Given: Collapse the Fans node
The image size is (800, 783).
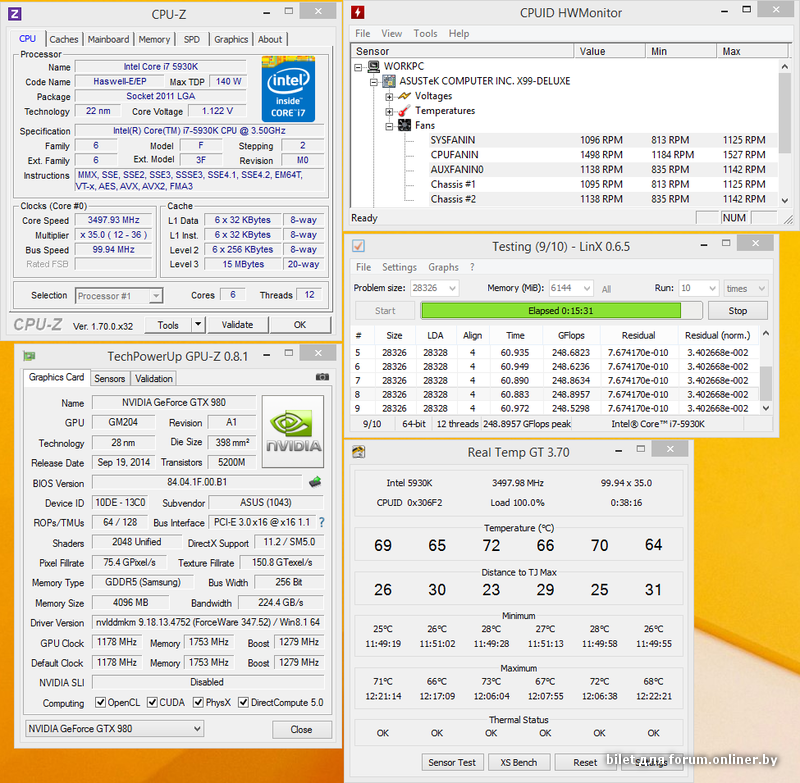Looking at the screenshot, I should pos(389,126).
